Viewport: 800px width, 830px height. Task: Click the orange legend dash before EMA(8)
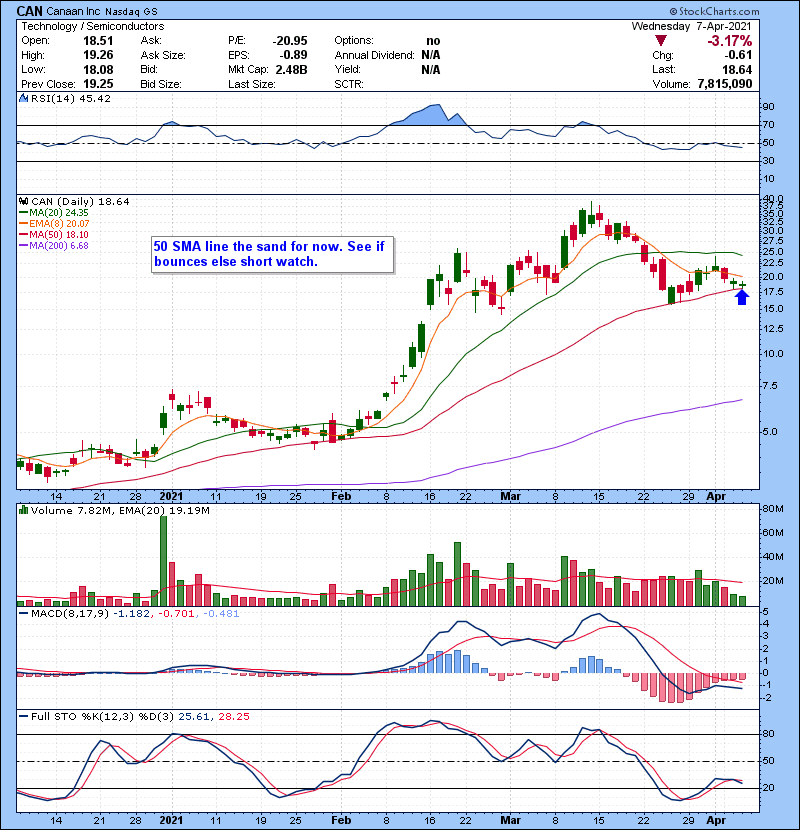pyautogui.click(x=23, y=224)
